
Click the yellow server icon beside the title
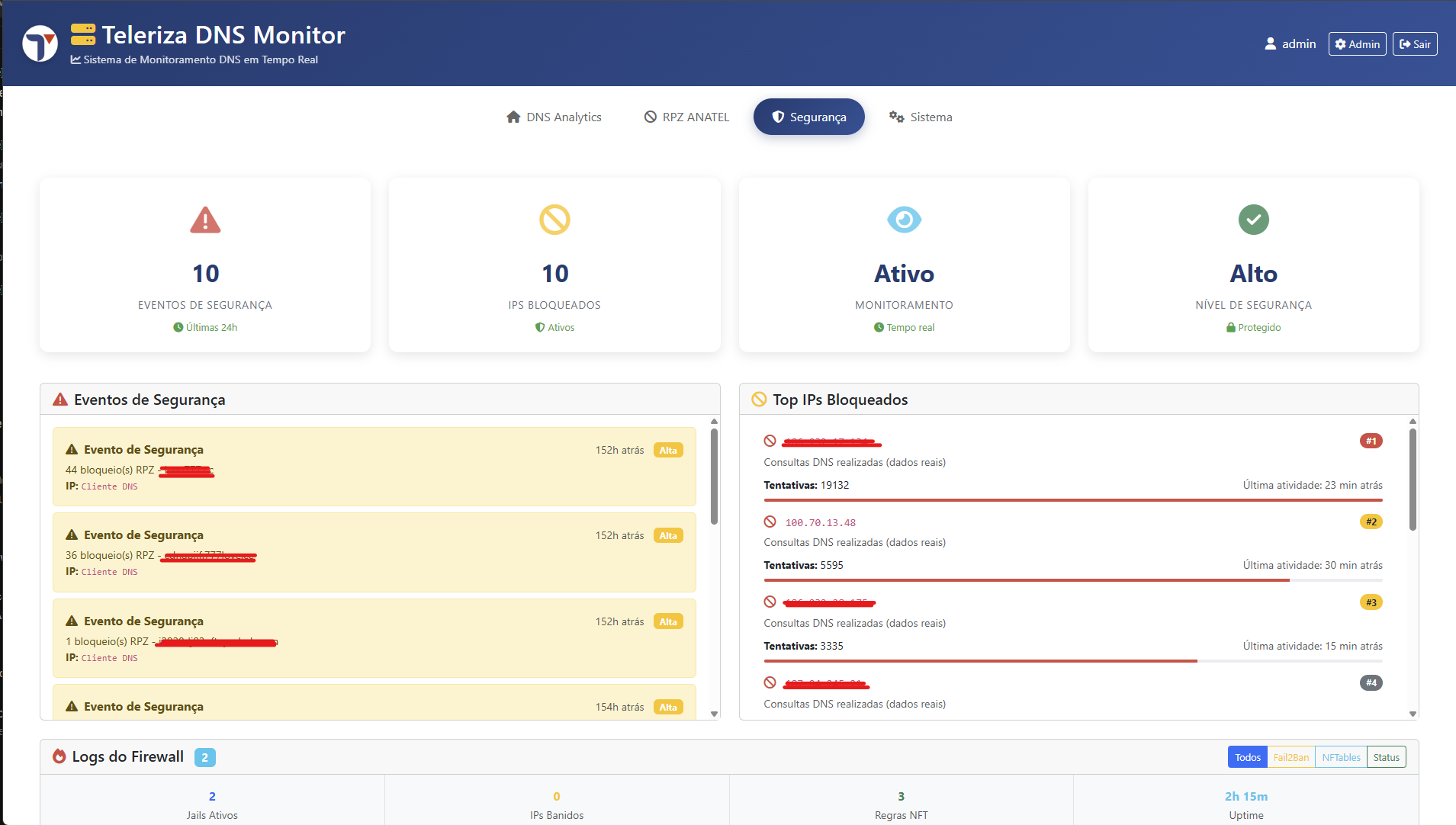83,34
